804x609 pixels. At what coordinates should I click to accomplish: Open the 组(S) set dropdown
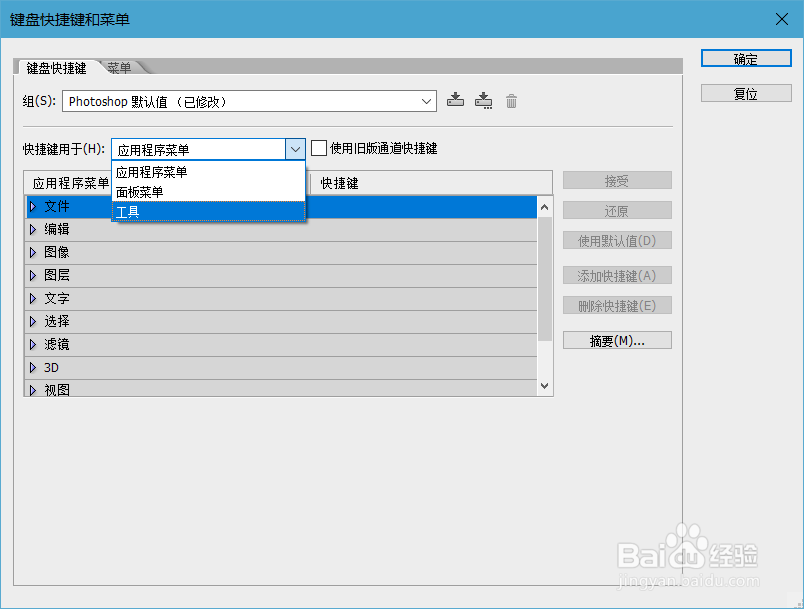[249, 101]
